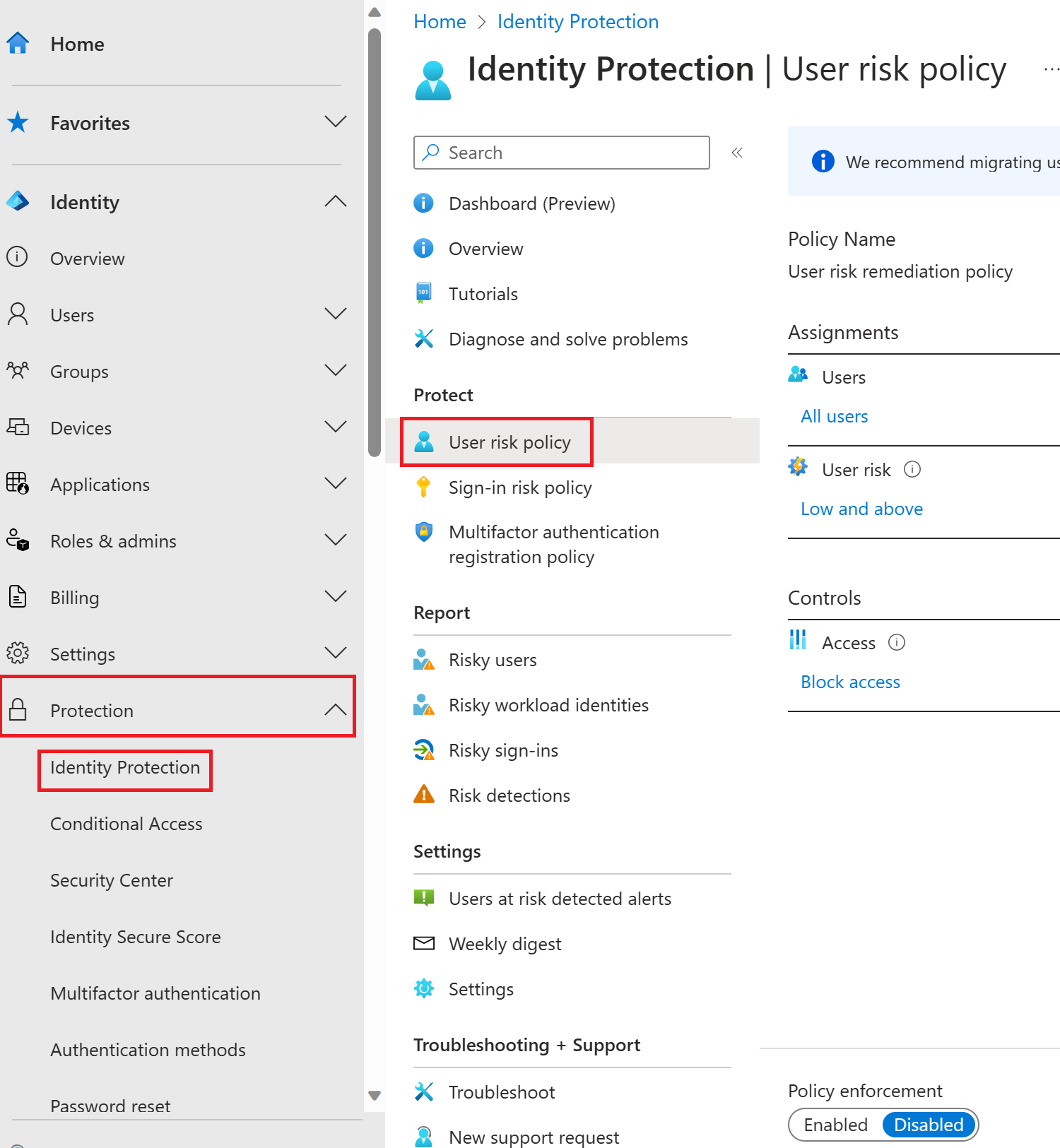1060x1148 pixels.
Task: Click into the blade Search field
Action: click(x=562, y=153)
